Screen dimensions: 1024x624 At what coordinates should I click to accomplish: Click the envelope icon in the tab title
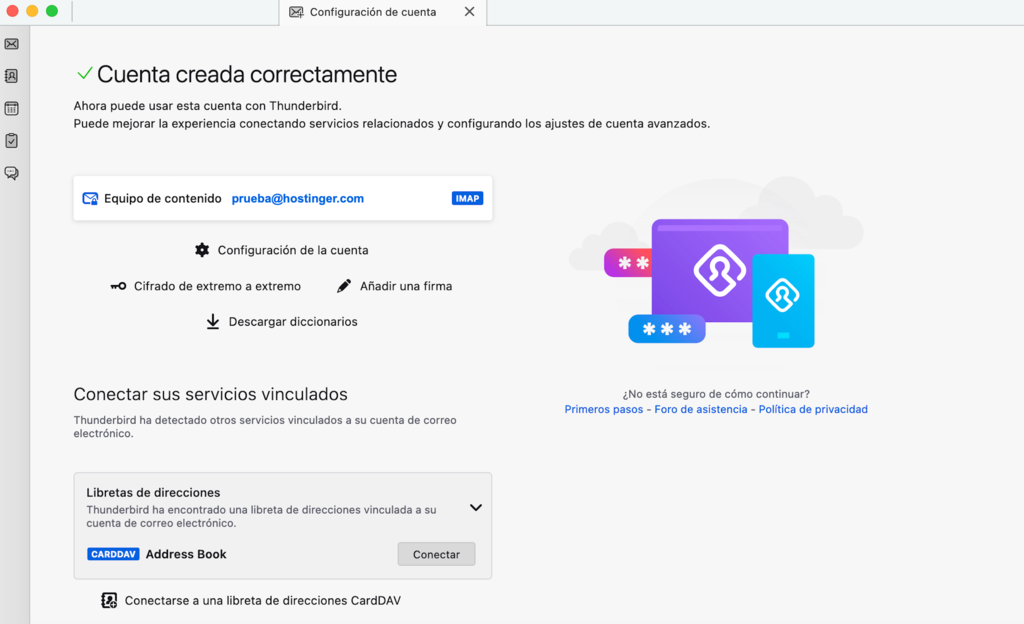click(296, 12)
